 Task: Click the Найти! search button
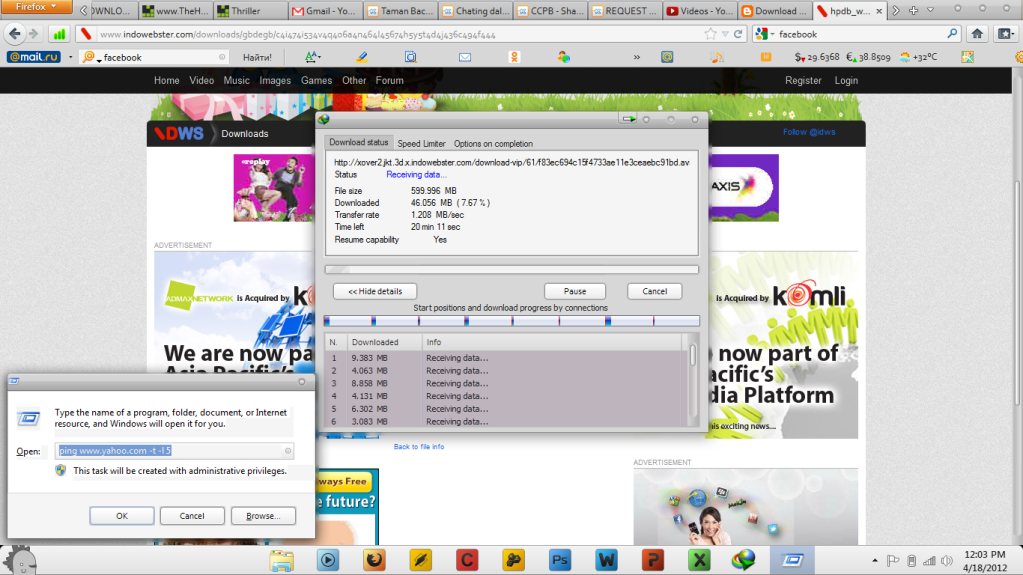tap(257, 57)
